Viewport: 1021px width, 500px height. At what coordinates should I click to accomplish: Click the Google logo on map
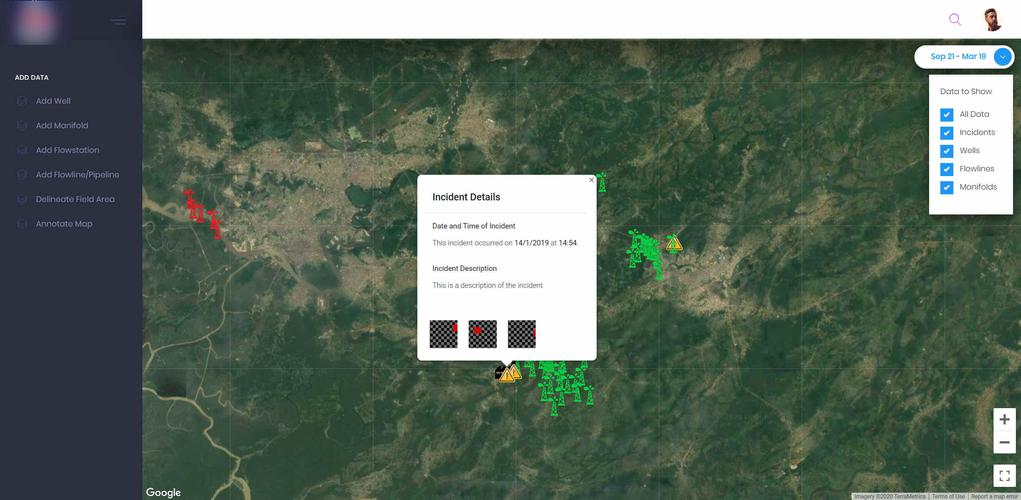[x=163, y=493]
